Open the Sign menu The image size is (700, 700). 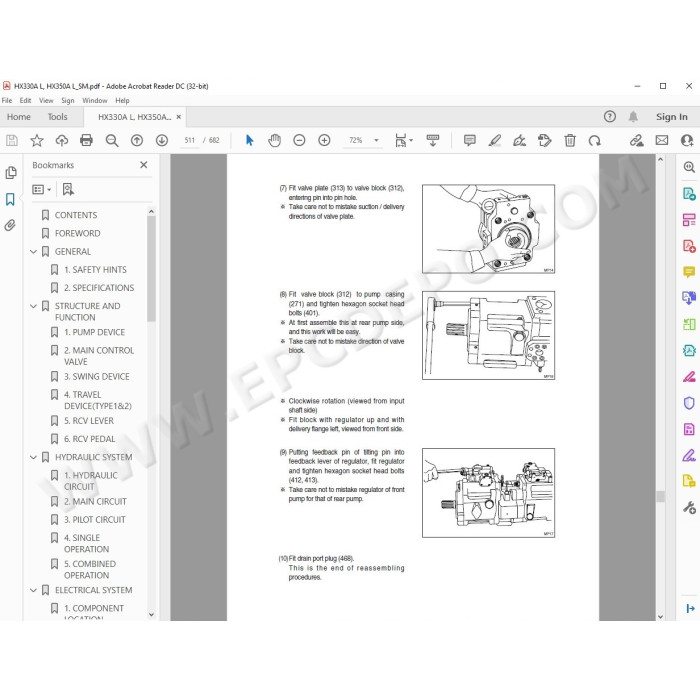click(x=68, y=100)
